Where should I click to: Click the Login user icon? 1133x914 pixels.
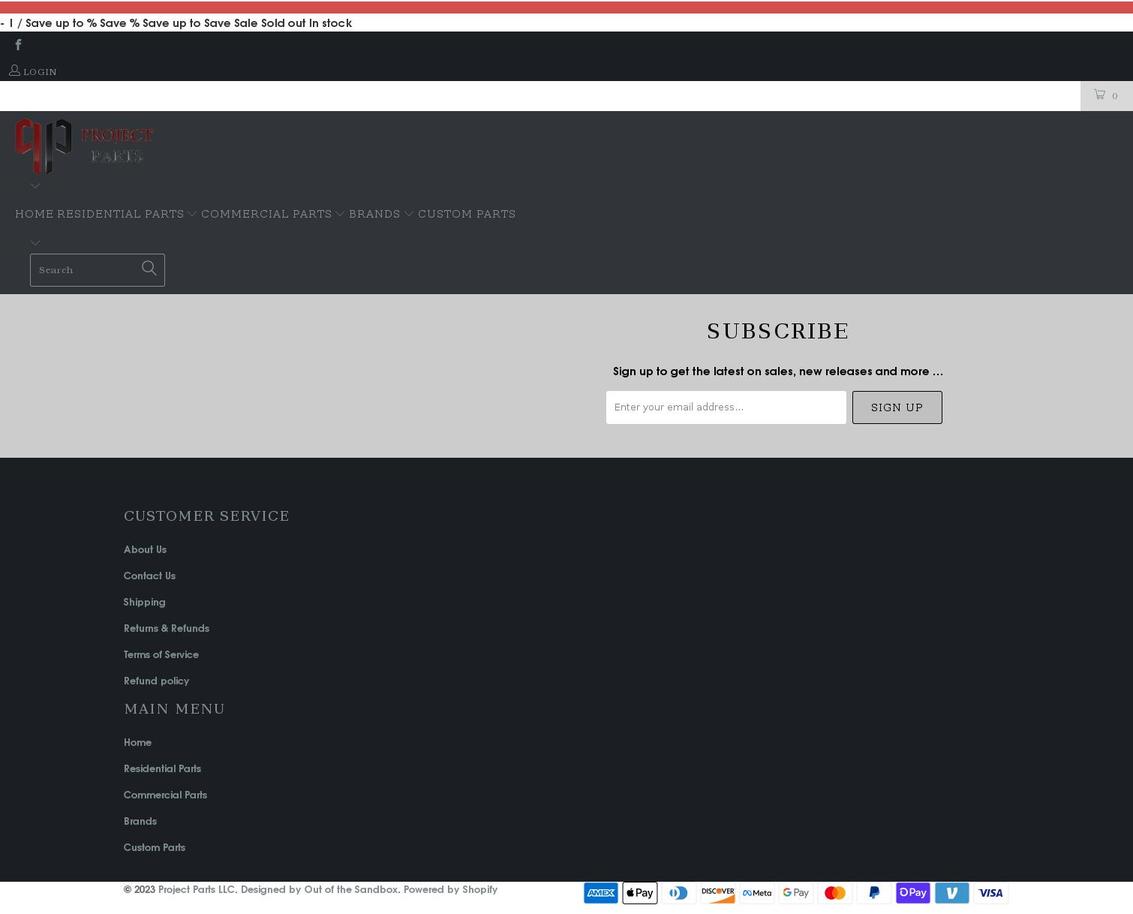pos(14,70)
